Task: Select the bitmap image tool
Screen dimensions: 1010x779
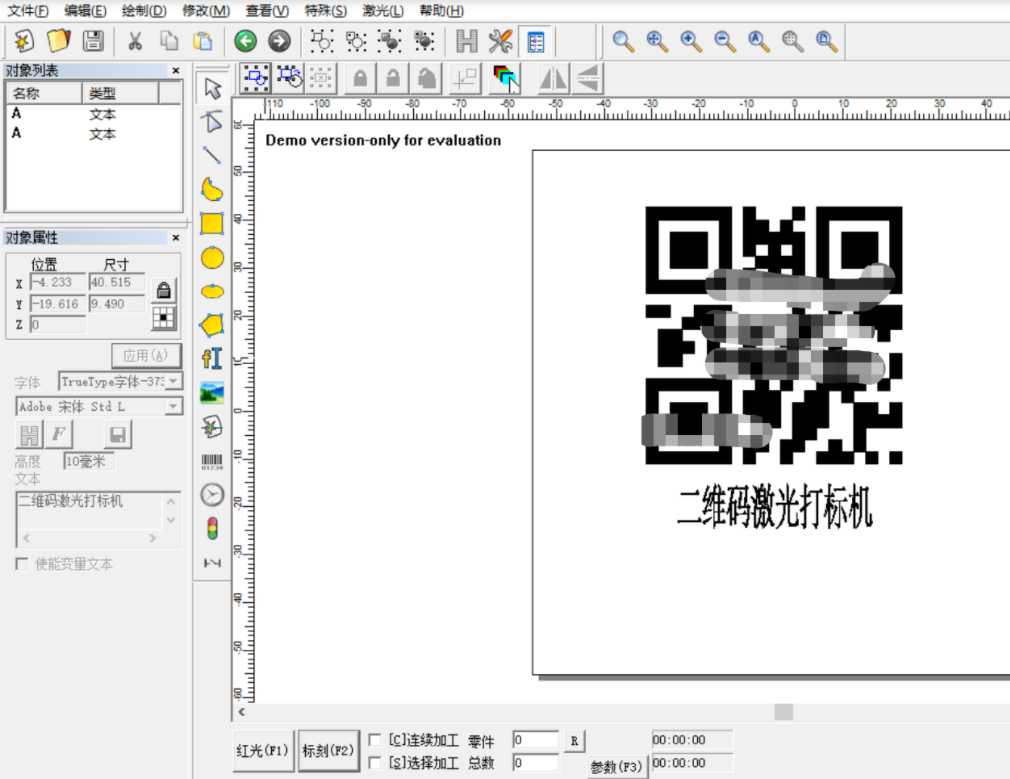Action: tap(212, 393)
